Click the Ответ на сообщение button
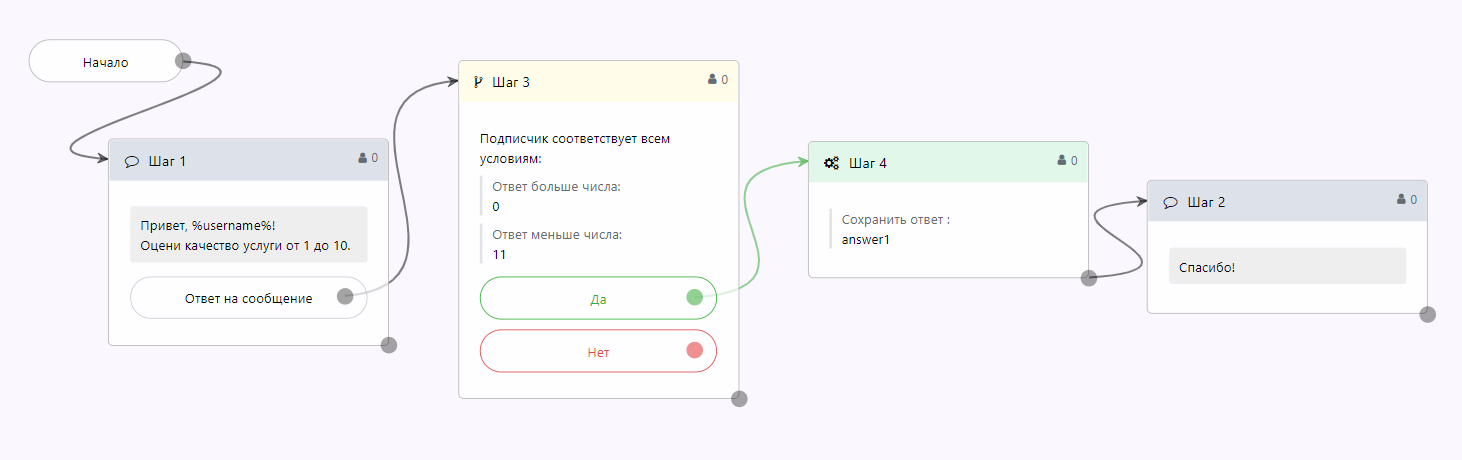The image size is (1462, 460). pyautogui.click(x=248, y=298)
